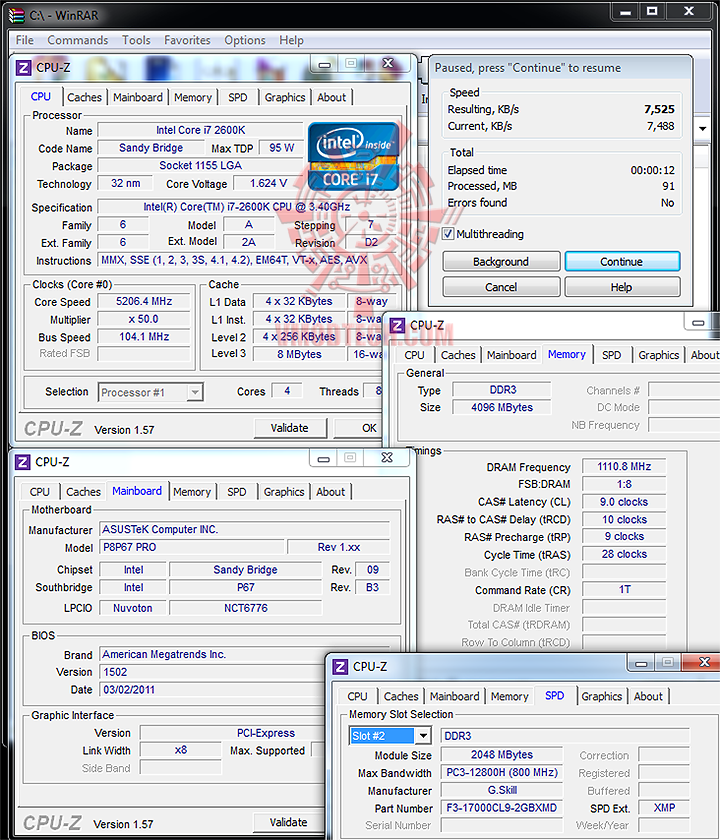The image size is (720, 840).
Task: Click the P8P67 PRO model field
Action: coord(192,547)
